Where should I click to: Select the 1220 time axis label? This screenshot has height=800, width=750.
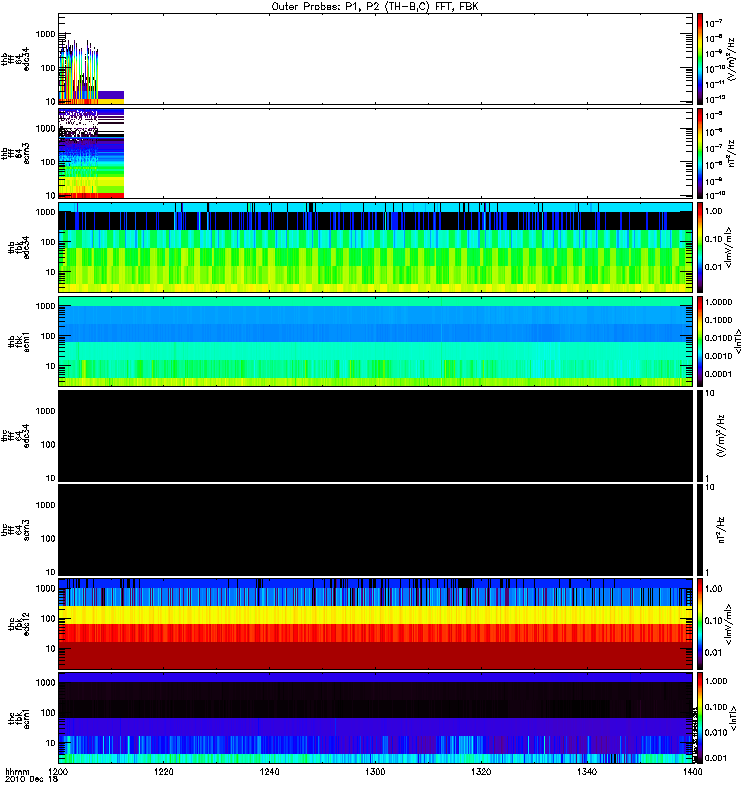click(x=164, y=771)
